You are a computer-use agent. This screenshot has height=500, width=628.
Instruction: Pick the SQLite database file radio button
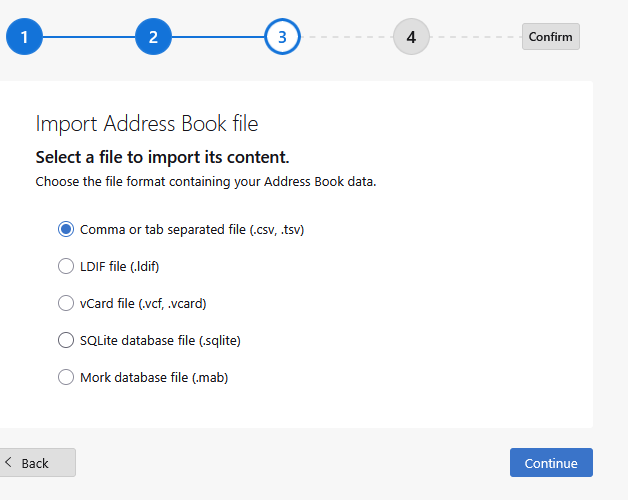tap(66, 340)
